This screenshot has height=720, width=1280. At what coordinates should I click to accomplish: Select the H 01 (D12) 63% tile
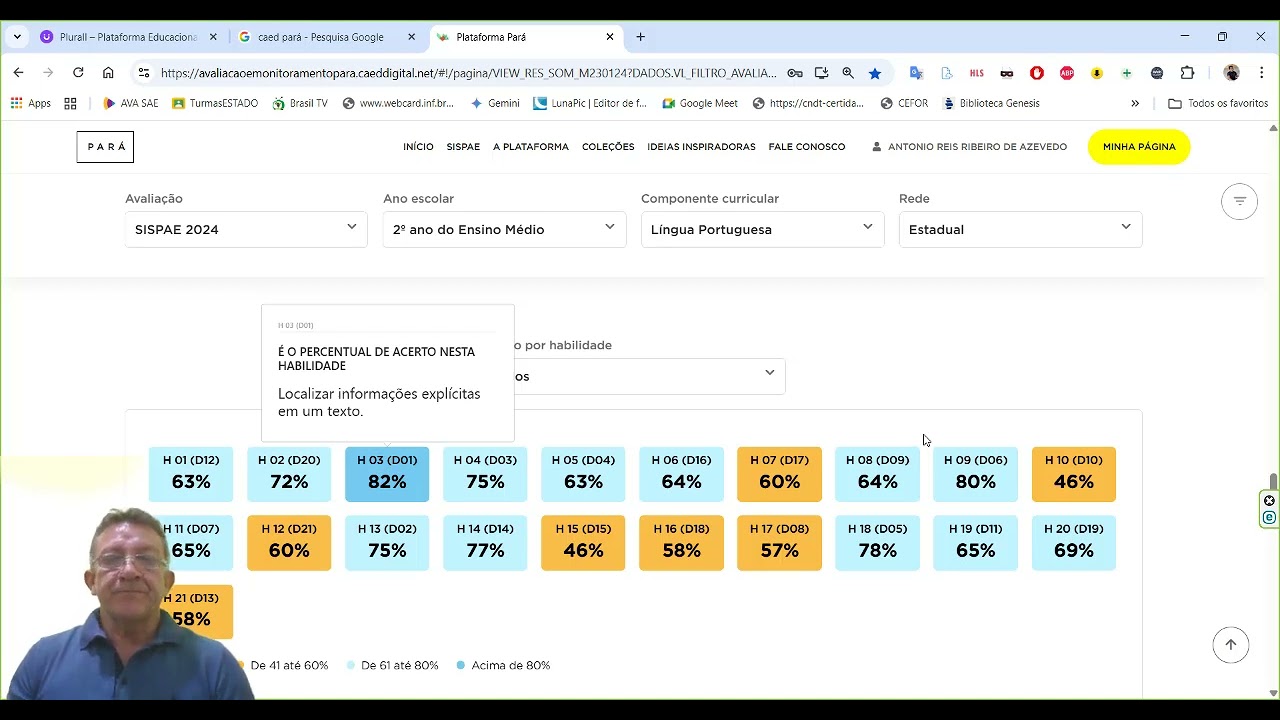tap(191, 474)
